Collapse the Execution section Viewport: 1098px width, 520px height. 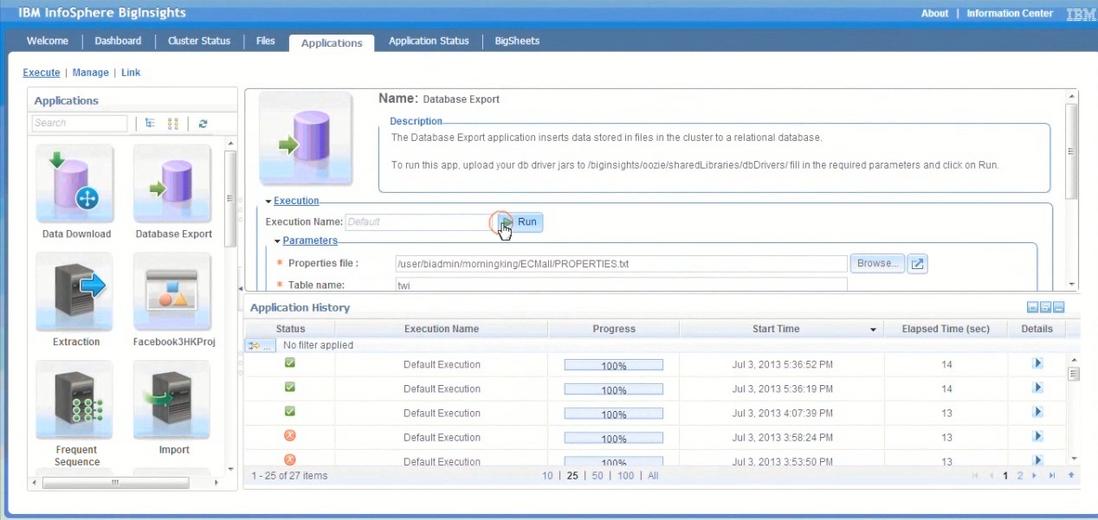pyautogui.click(x=269, y=201)
